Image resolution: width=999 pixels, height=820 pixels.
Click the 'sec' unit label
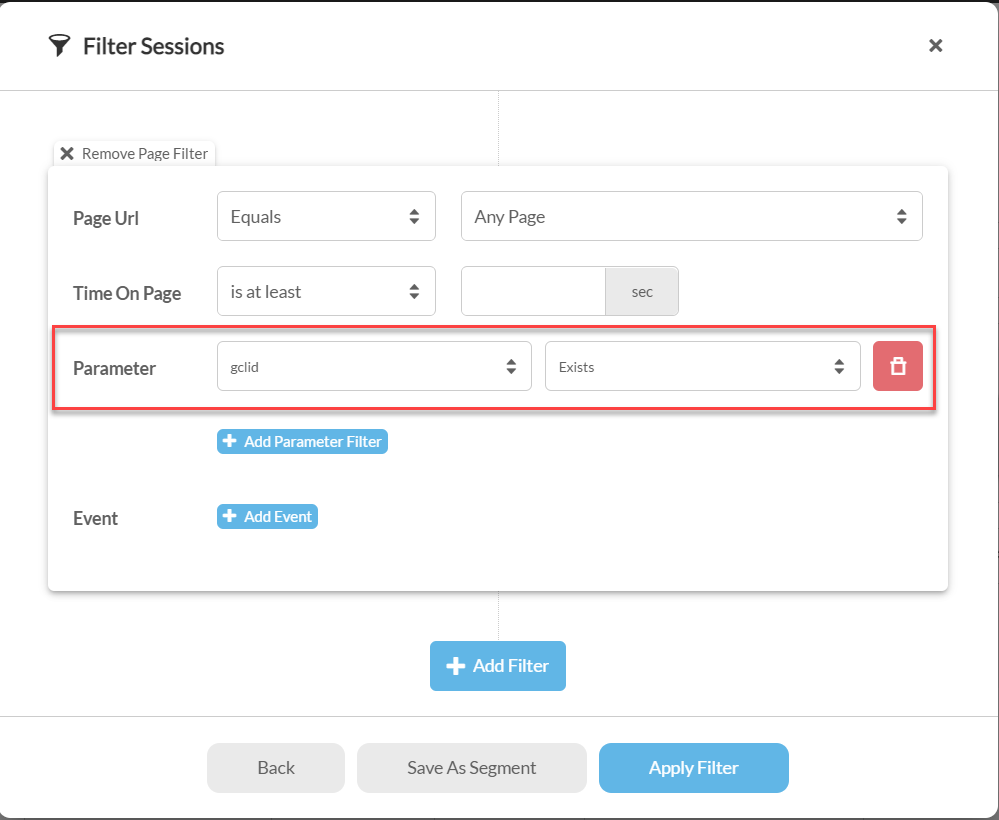[642, 292]
